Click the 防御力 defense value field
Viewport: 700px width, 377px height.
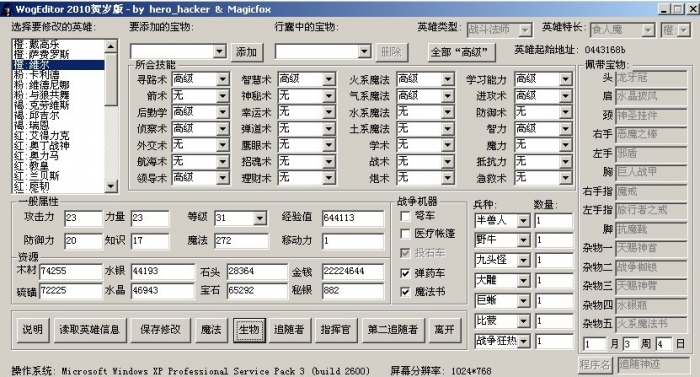[x=83, y=241]
